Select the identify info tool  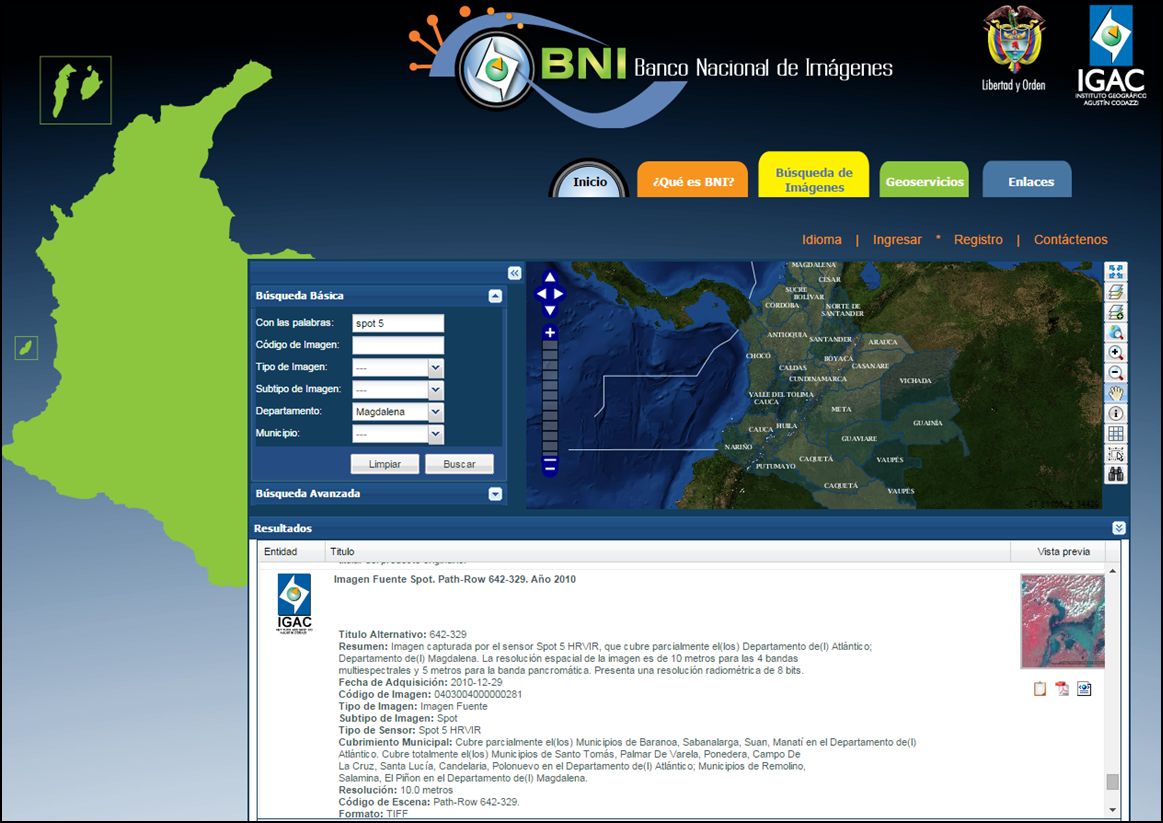point(1116,413)
